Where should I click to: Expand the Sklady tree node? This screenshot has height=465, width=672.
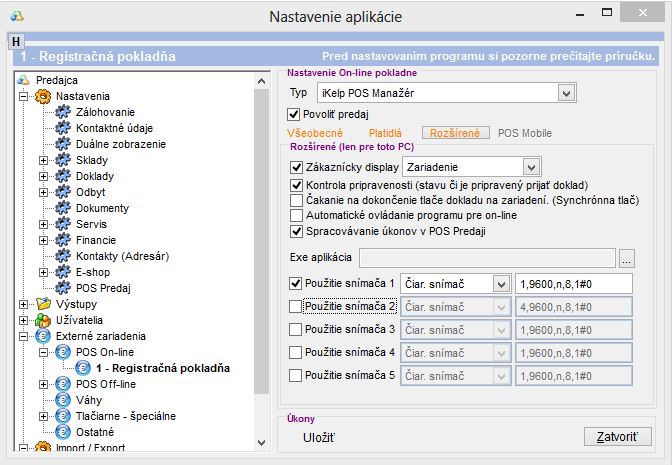43,160
